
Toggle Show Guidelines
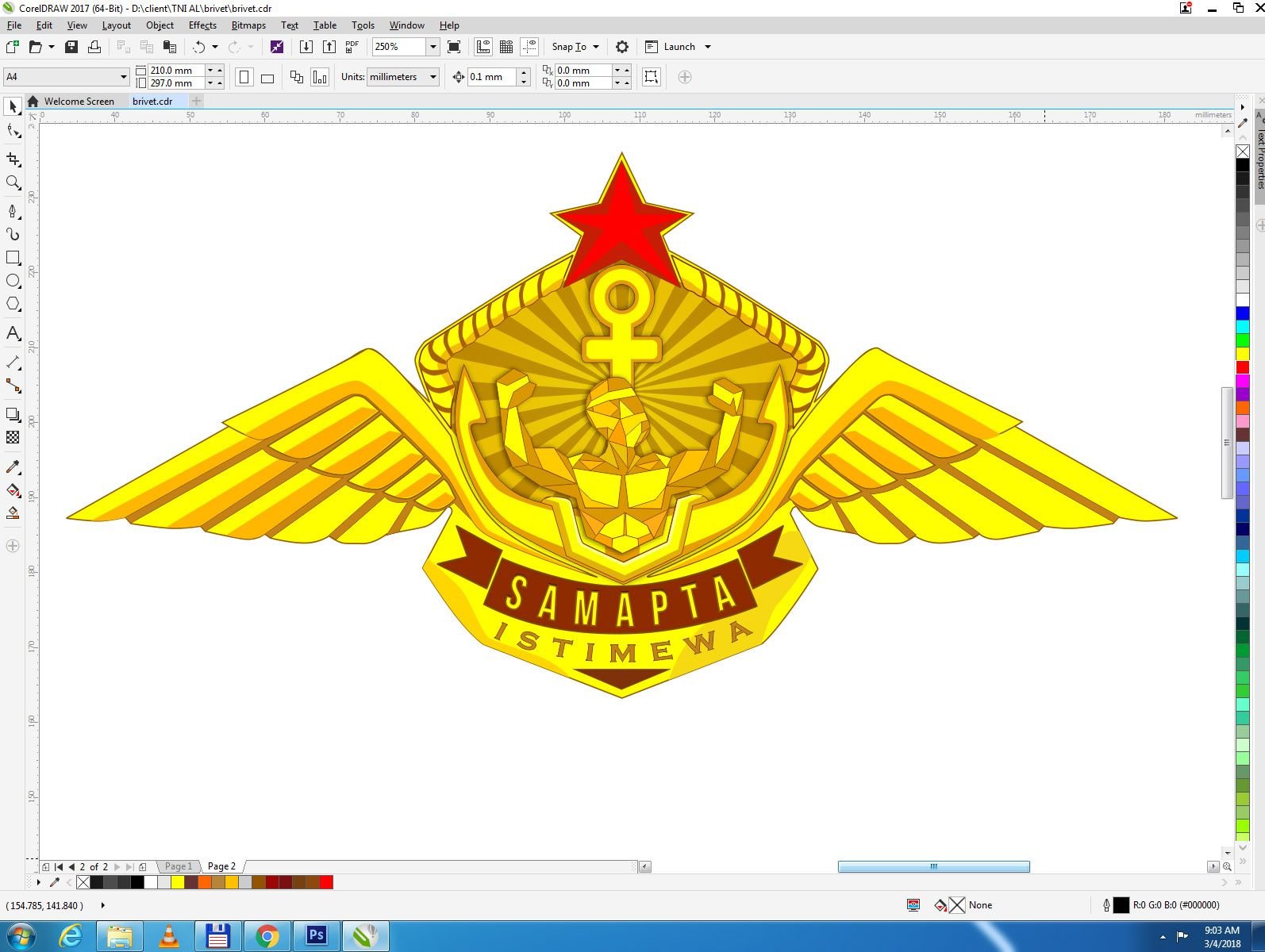pyautogui.click(x=530, y=47)
